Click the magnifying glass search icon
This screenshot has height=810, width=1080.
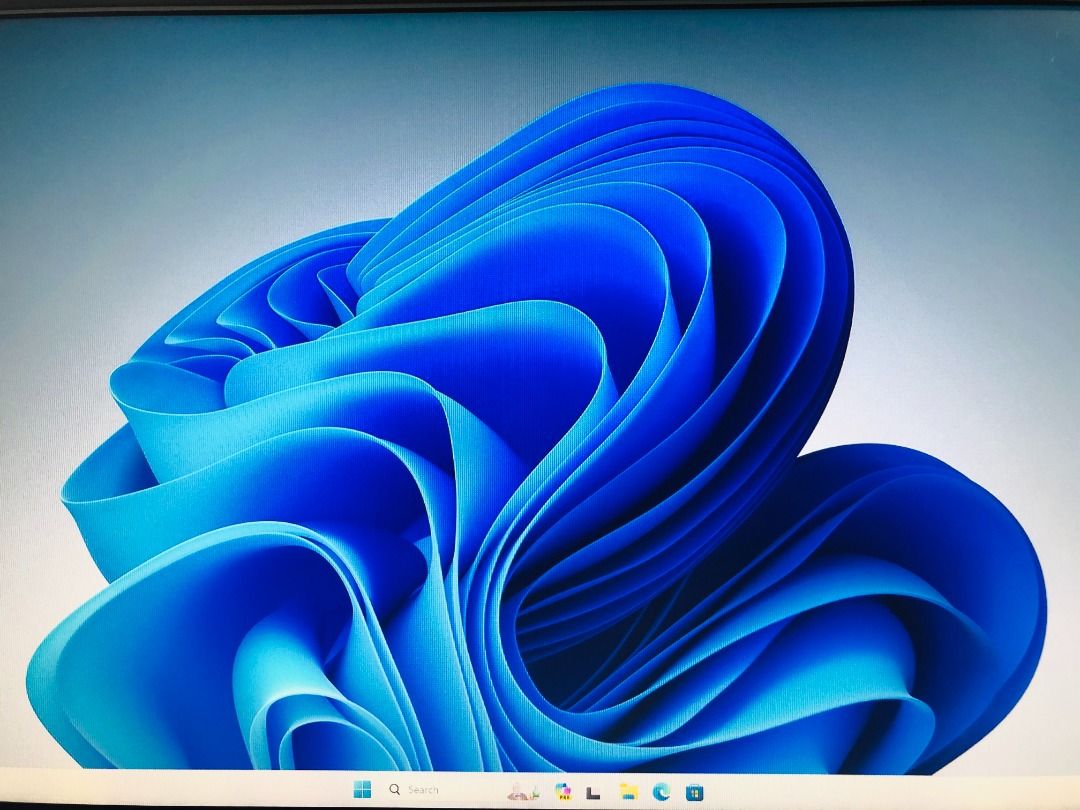[x=395, y=790]
